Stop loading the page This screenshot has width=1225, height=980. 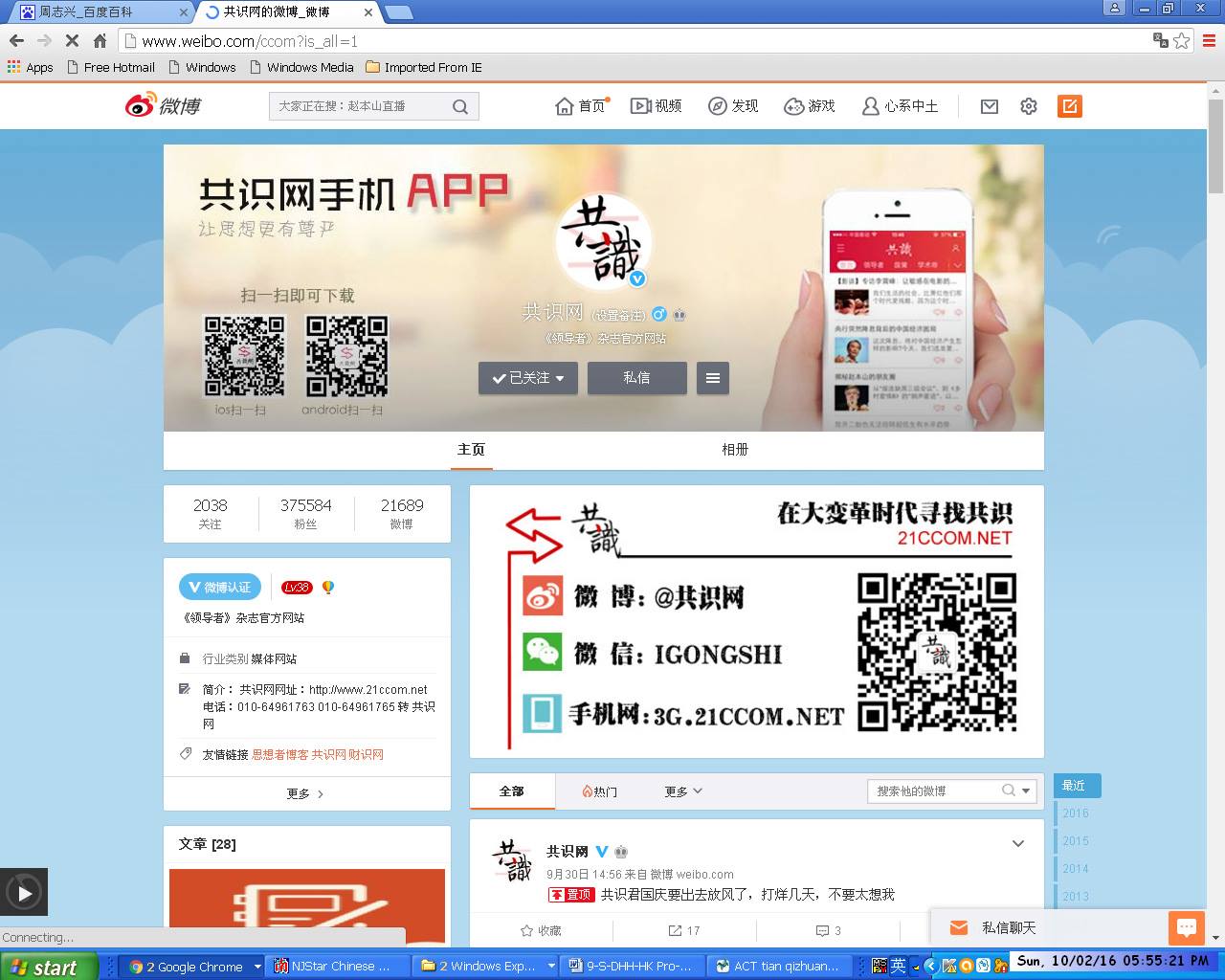pos(71,40)
